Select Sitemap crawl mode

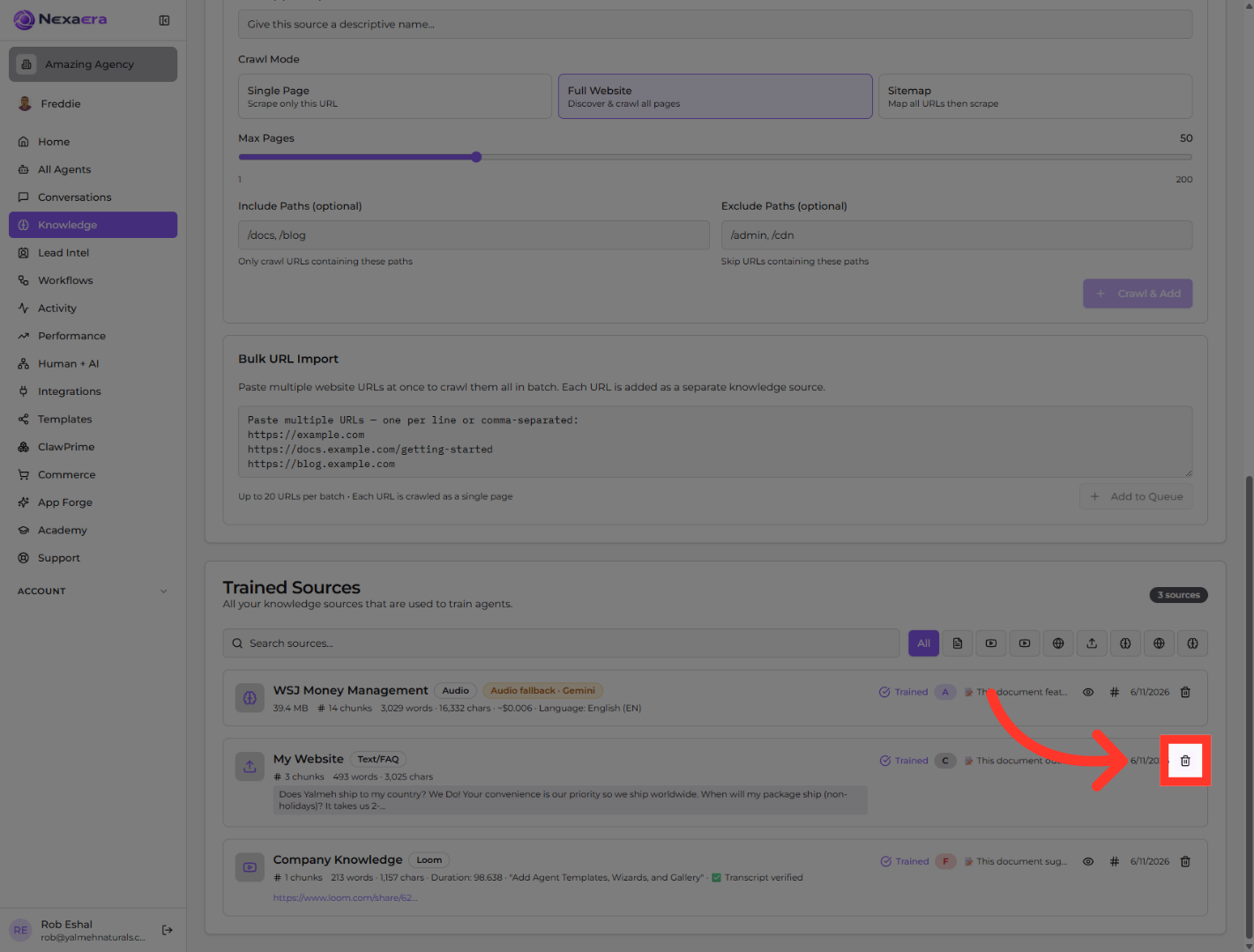[x=1035, y=96]
